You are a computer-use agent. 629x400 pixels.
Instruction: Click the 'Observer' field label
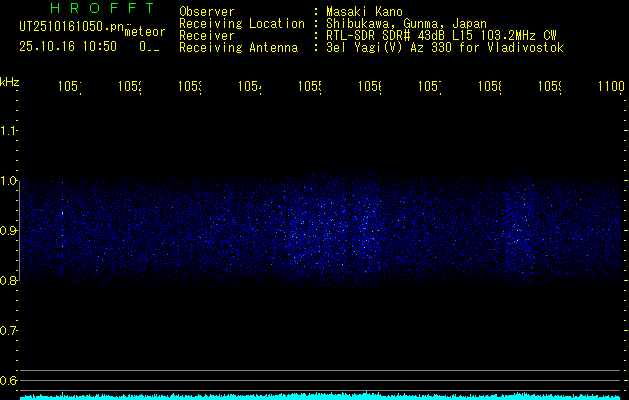pyautogui.click(x=207, y=11)
